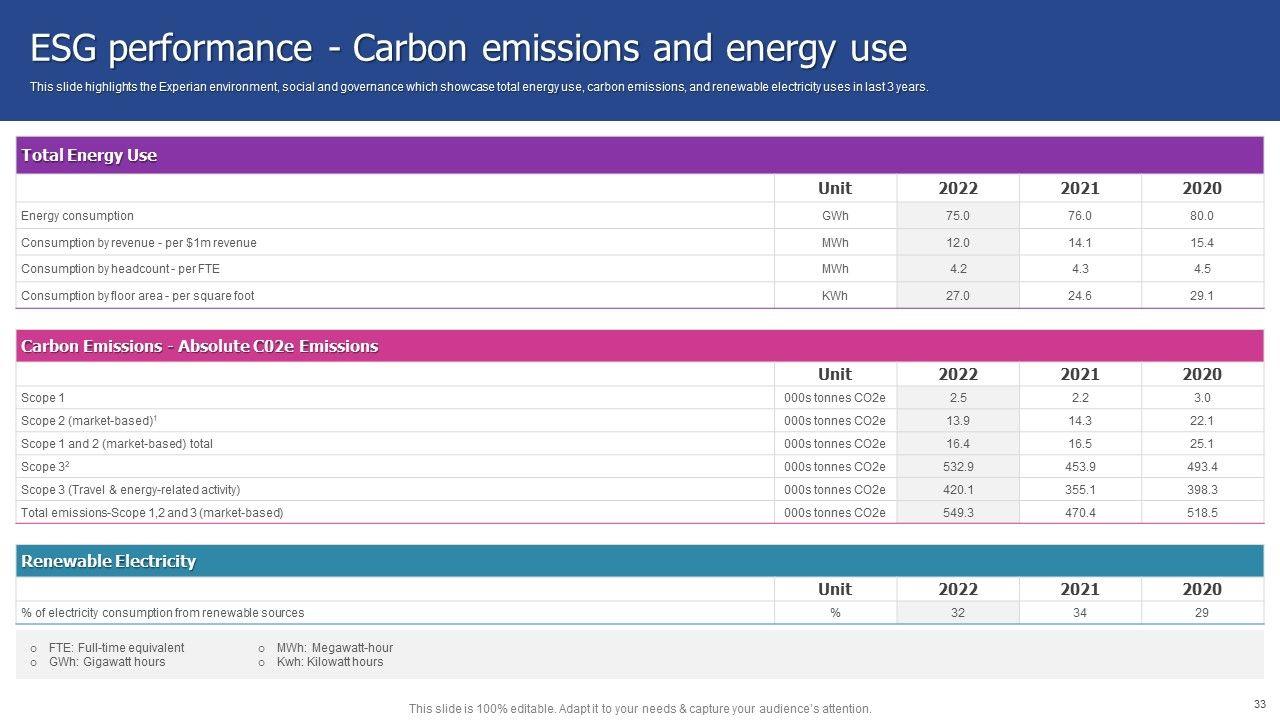Select the '100% editable' footer text
Viewport: 1280px width, 720px height.
click(640, 709)
